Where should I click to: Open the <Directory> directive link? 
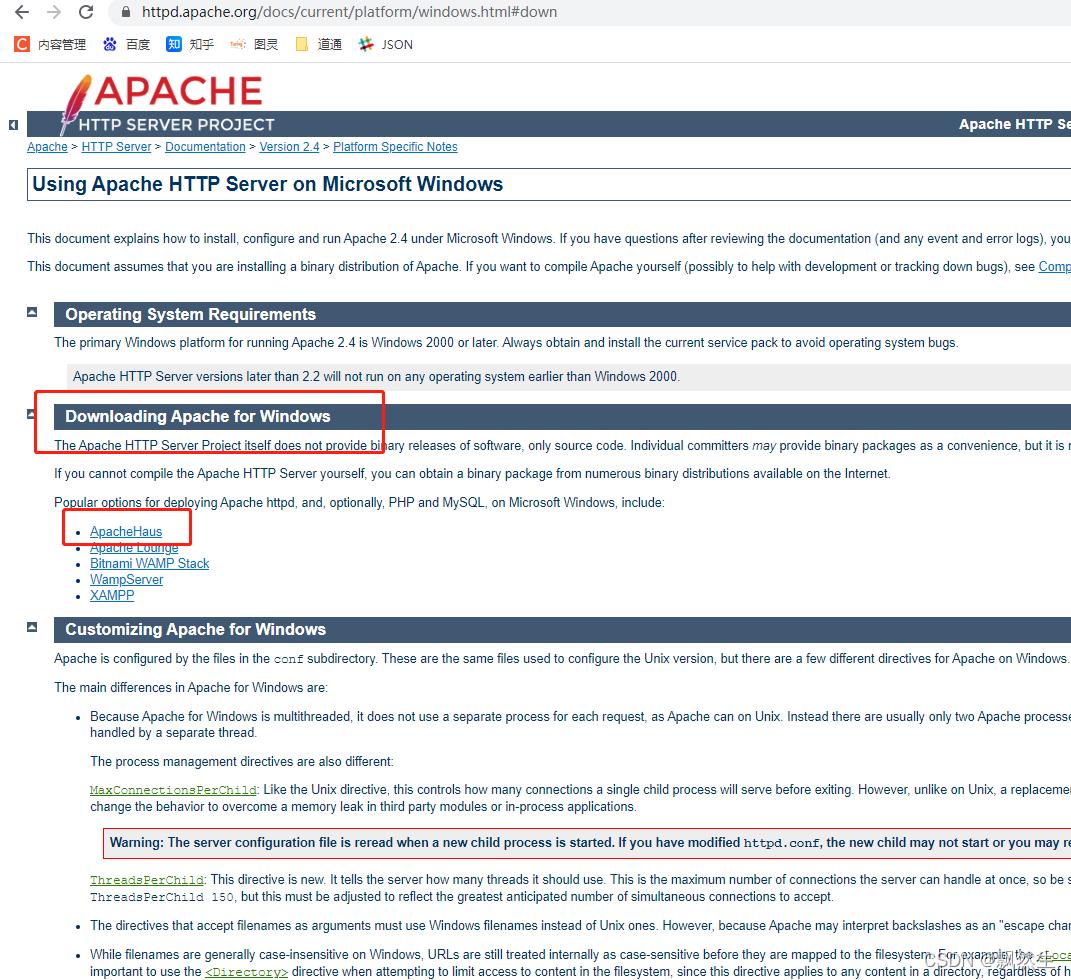246,972
